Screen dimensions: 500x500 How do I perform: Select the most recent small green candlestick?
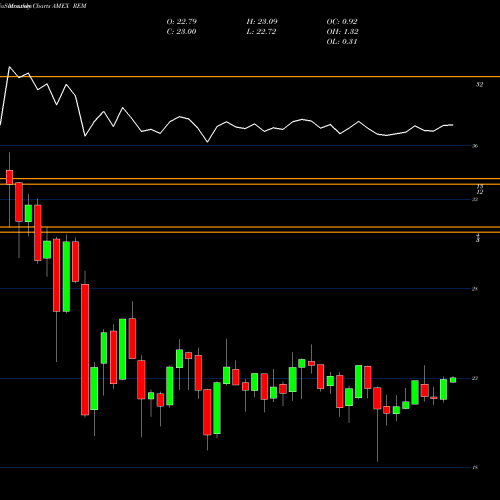(453, 380)
